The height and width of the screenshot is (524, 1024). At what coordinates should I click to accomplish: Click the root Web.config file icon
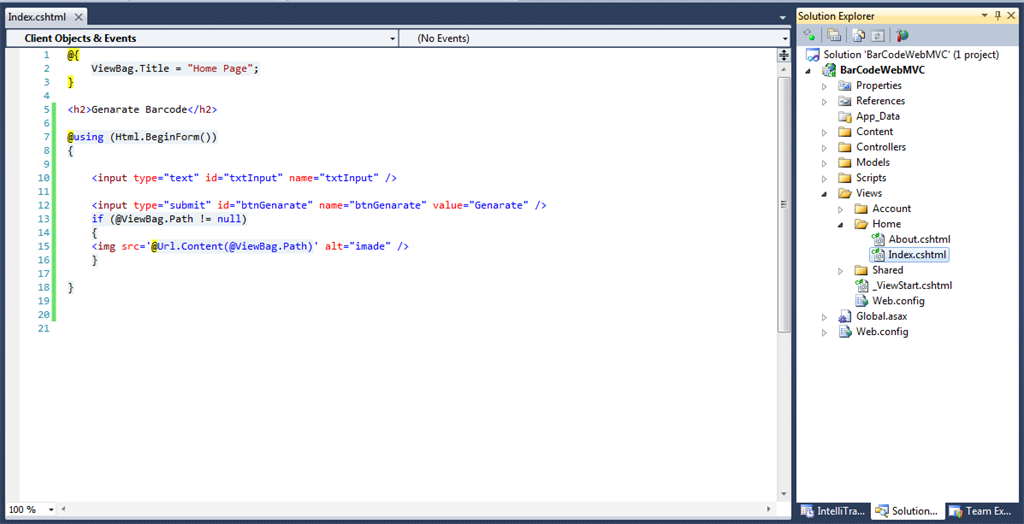point(845,331)
